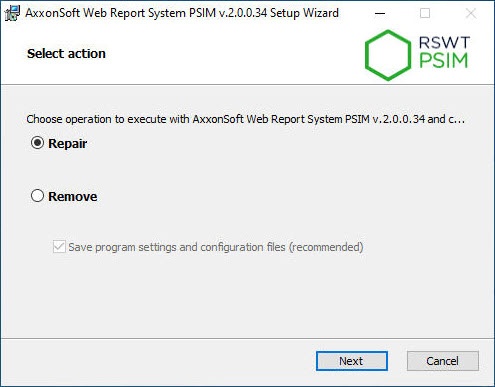Click the green PSIM logo text
The image size is (495, 387).
point(444,61)
